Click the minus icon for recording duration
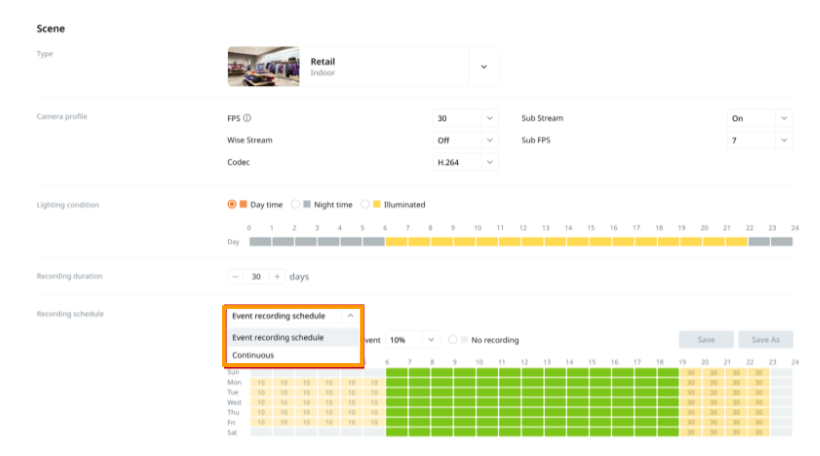Viewport: 820px width, 456px height. [x=235, y=276]
